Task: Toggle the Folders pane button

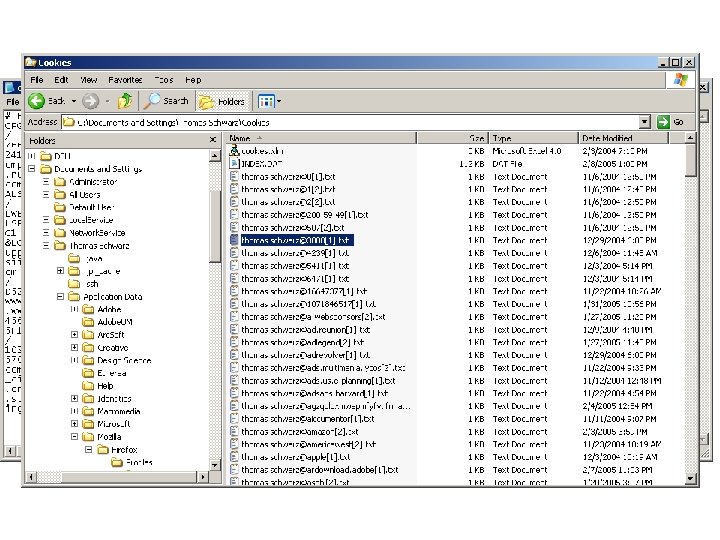Action: click(x=222, y=101)
